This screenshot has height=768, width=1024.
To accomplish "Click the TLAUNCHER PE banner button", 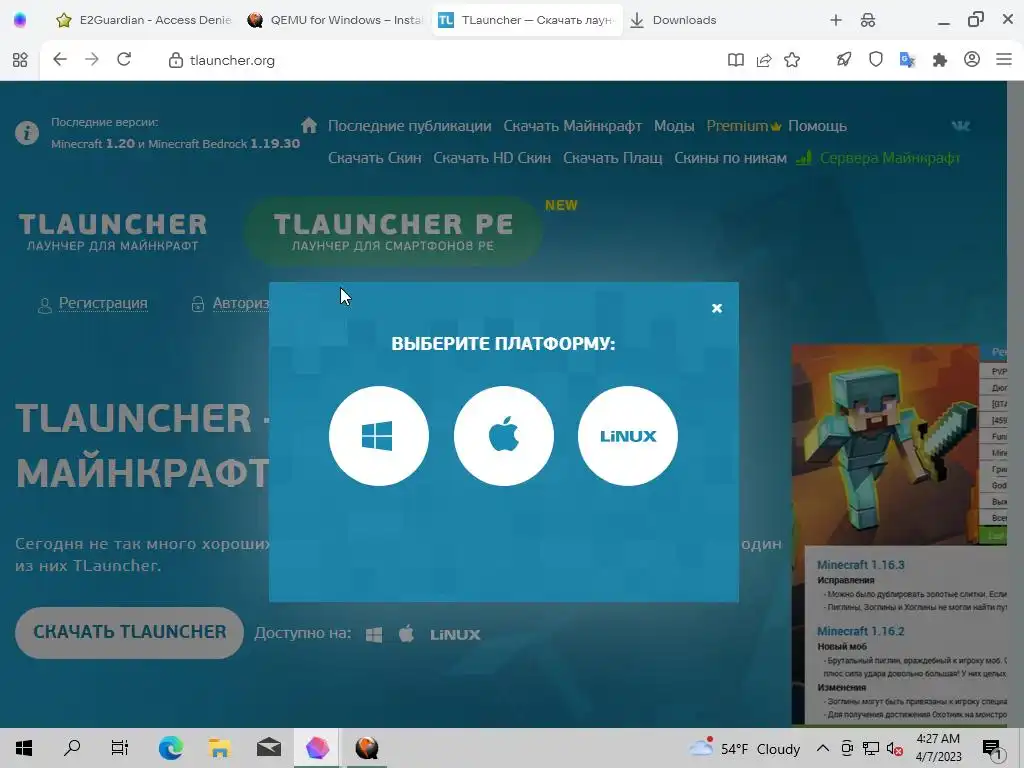I will 393,231.
